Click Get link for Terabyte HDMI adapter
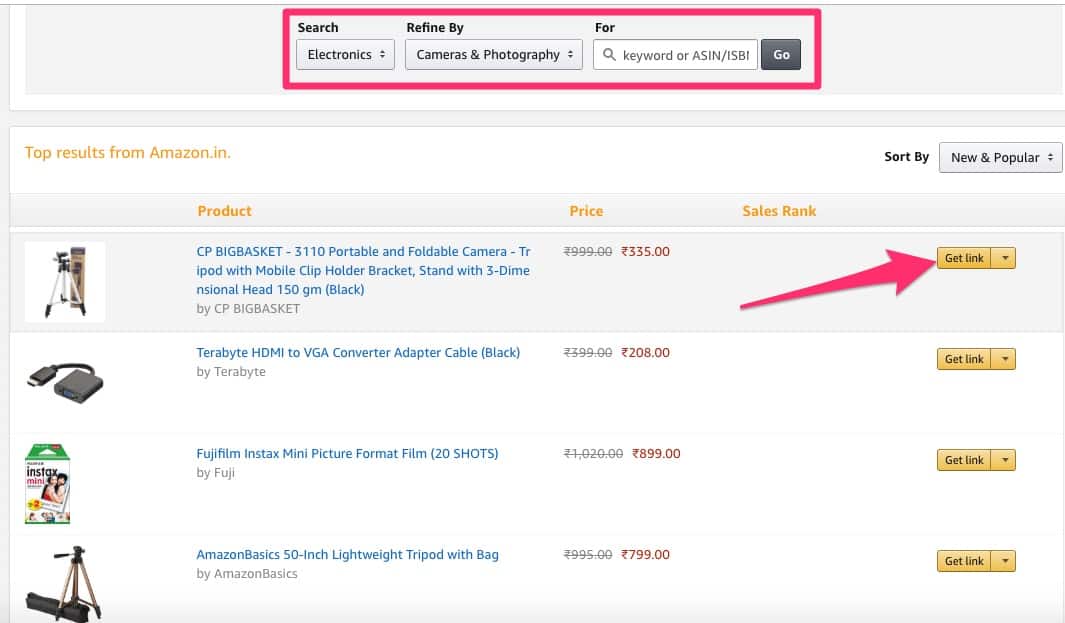Image resolution: width=1065 pixels, height=623 pixels. [x=964, y=359]
